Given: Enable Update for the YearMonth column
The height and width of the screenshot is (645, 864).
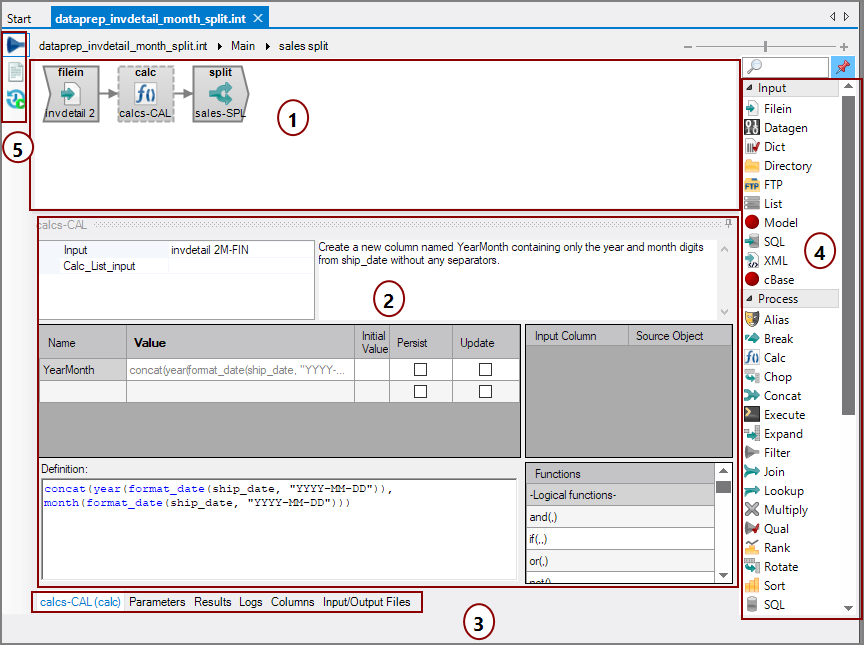Looking at the screenshot, I should click(x=485, y=369).
